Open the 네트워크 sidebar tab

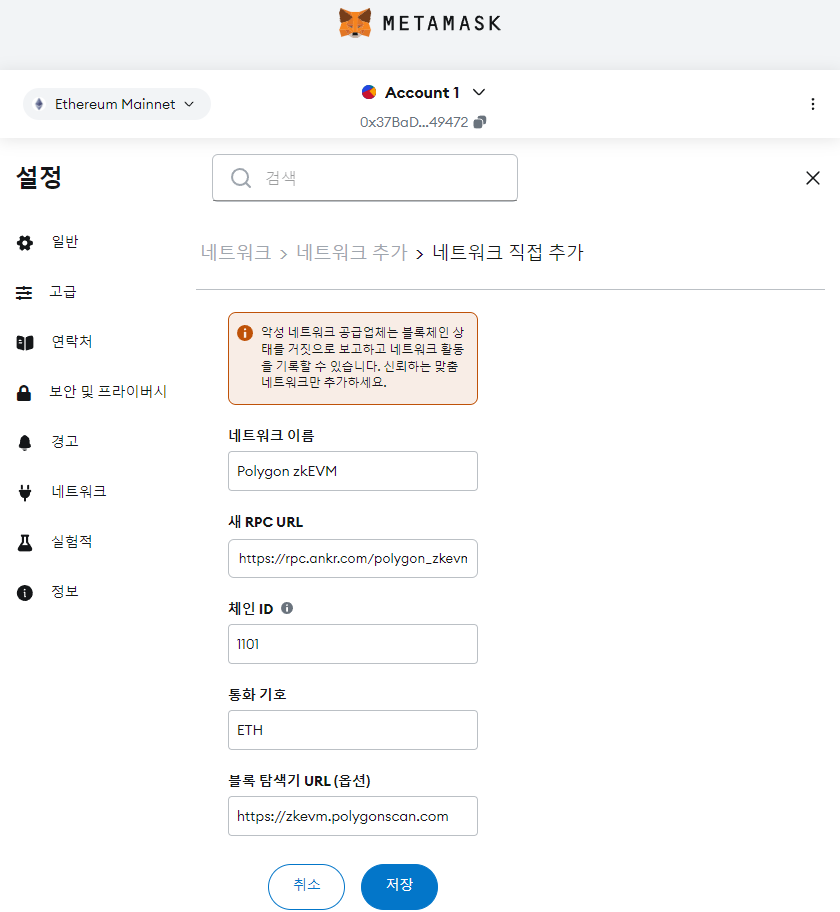pyautogui.click(x=79, y=492)
